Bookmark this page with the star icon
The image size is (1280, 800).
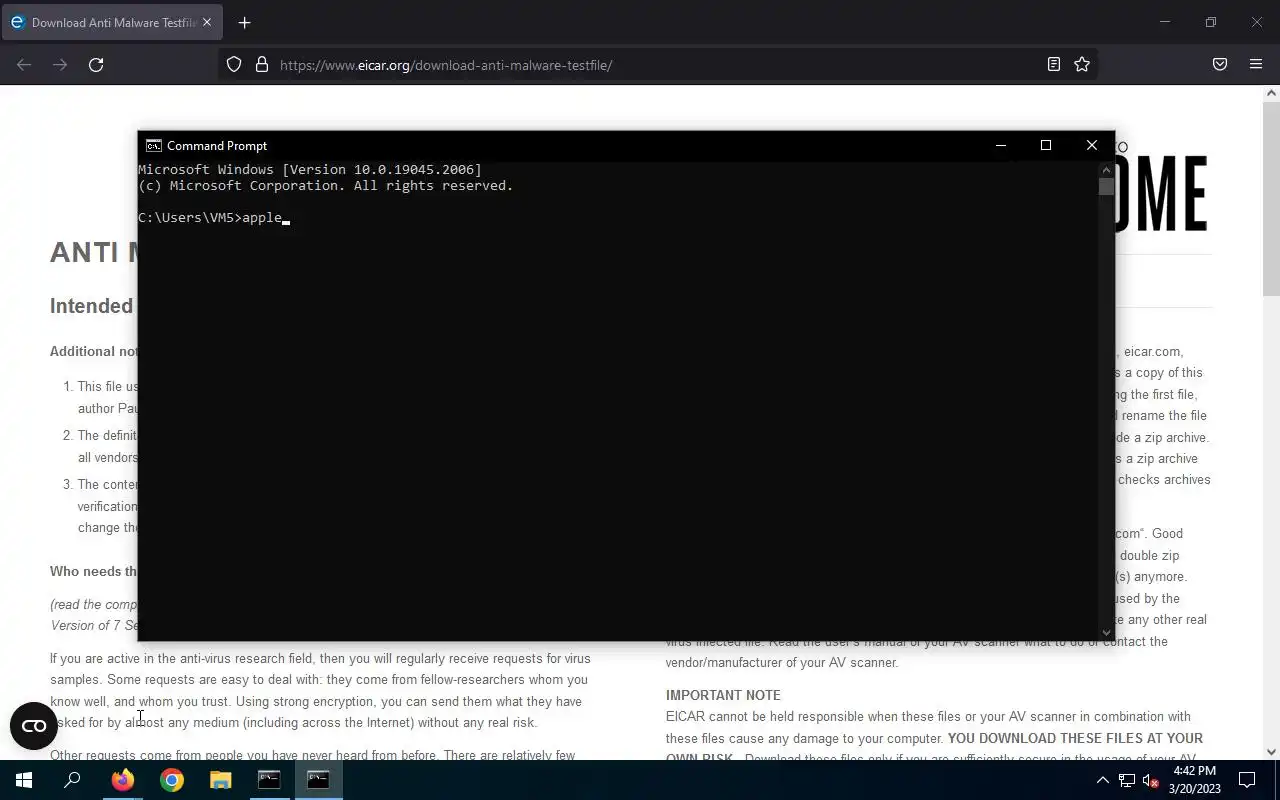click(1082, 65)
